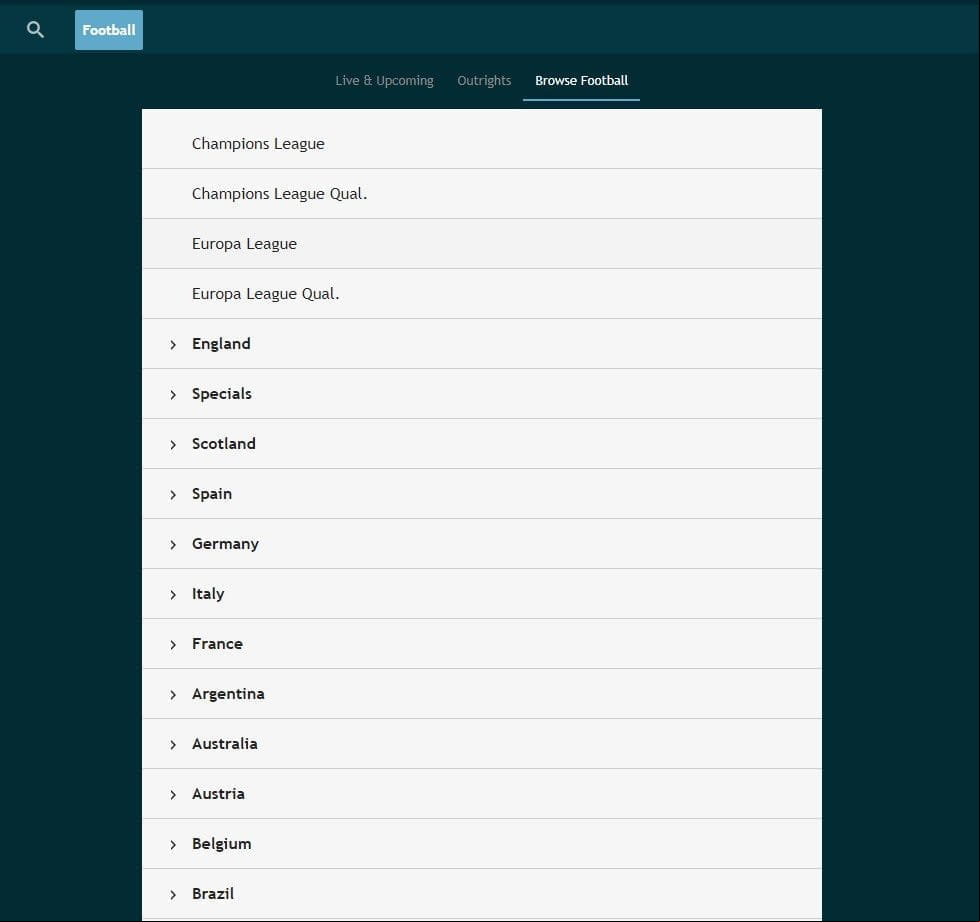Select the Italy label text
Screen dimensions: 980x922
(x=208, y=594)
